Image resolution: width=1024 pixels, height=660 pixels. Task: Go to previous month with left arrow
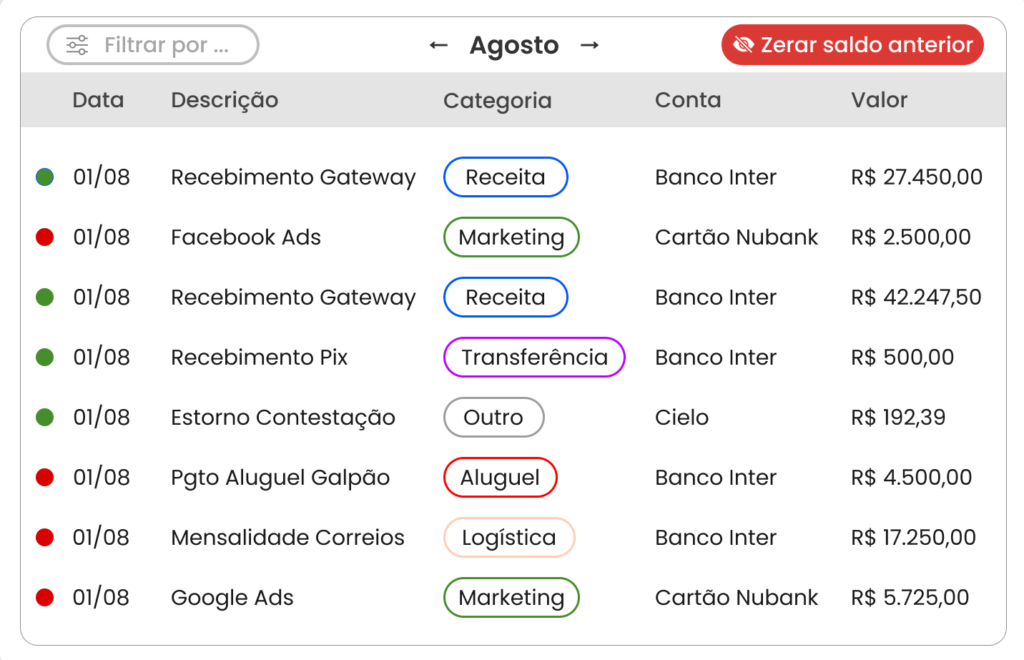[438, 45]
